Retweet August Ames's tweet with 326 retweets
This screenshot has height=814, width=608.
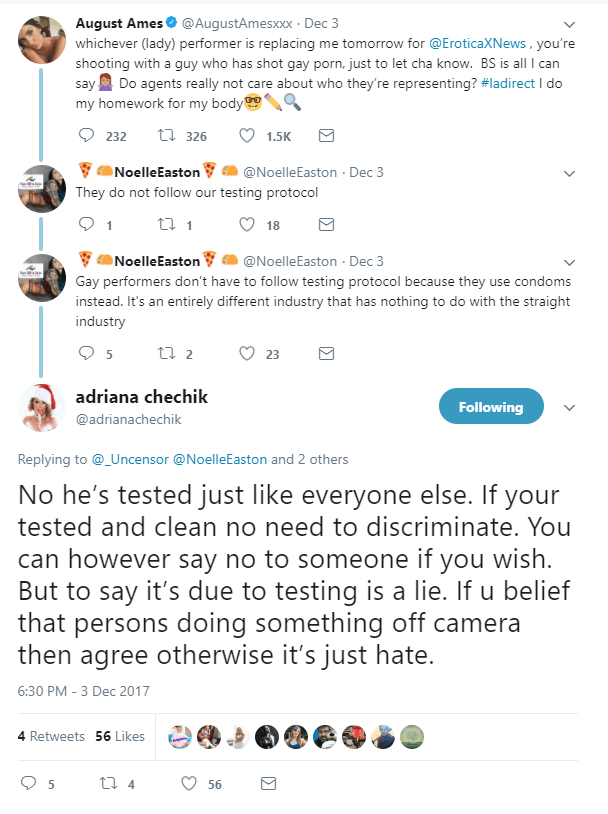(x=166, y=135)
